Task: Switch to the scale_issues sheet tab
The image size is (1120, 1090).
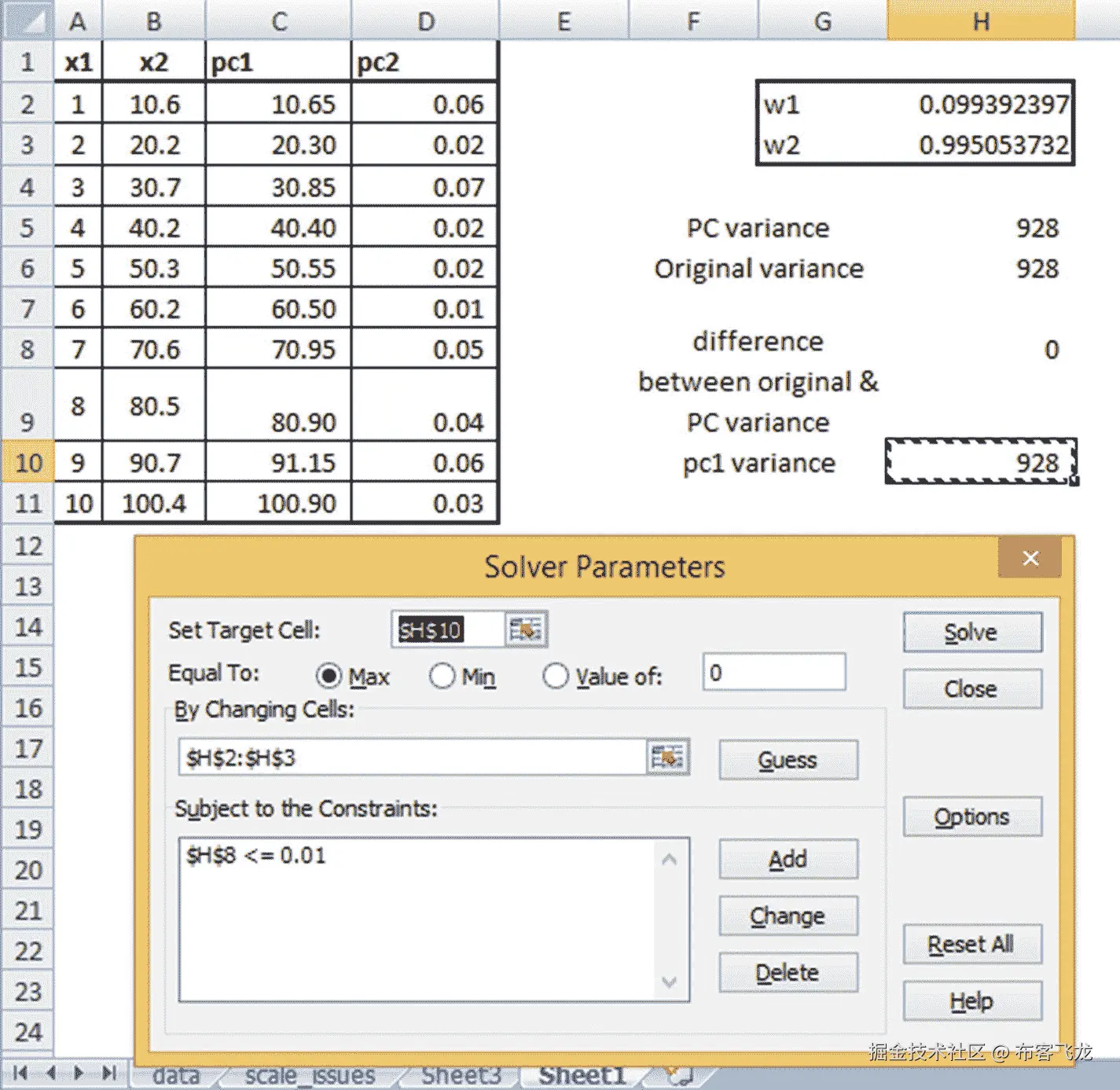Action: [x=310, y=1074]
